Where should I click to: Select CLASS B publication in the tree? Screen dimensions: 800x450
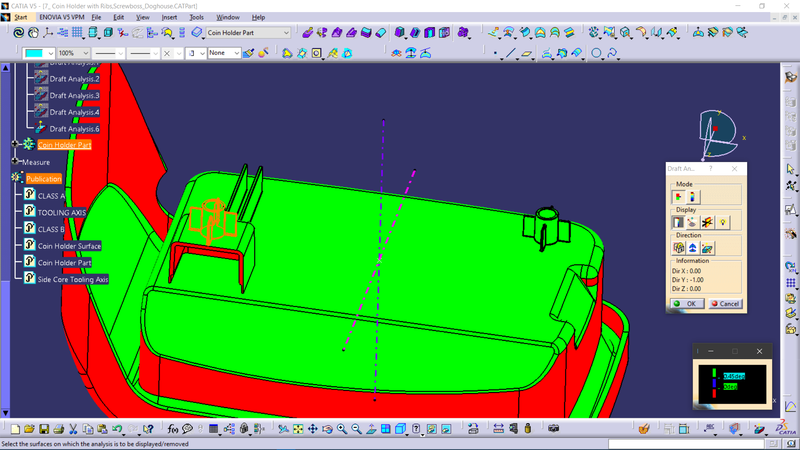click(51, 229)
